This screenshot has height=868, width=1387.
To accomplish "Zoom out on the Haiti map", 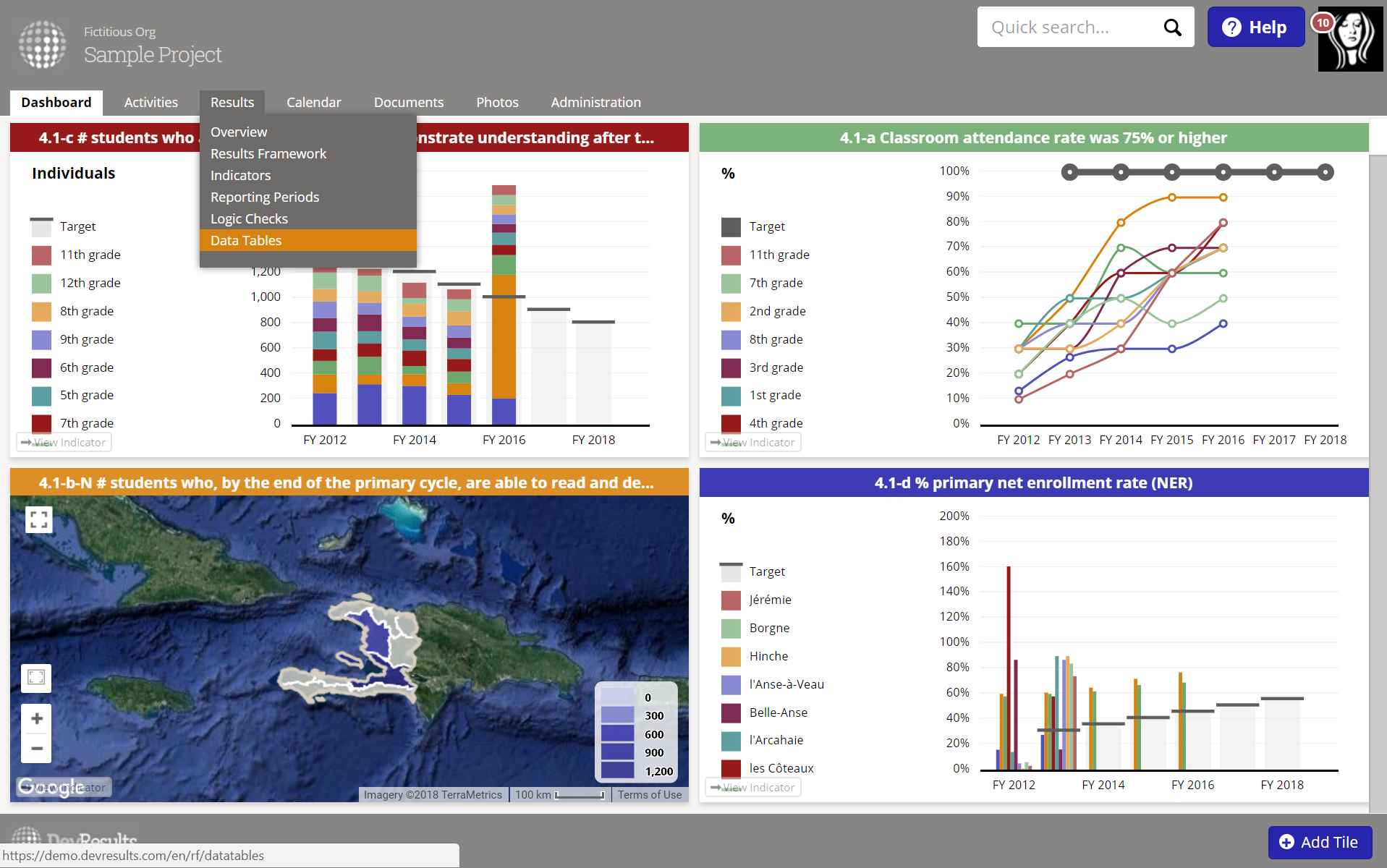I will [x=36, y=748].
